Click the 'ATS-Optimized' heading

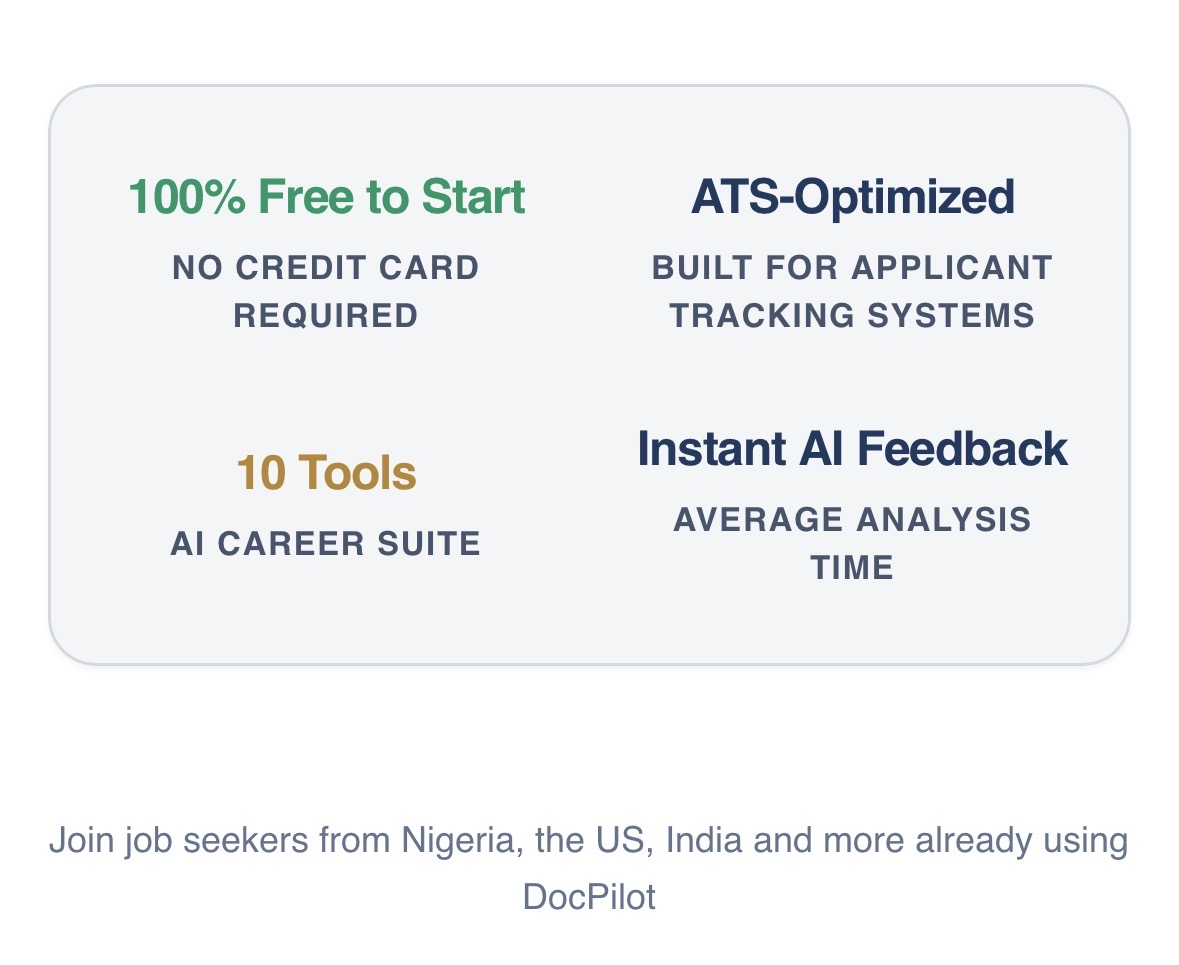coord(853,197)
